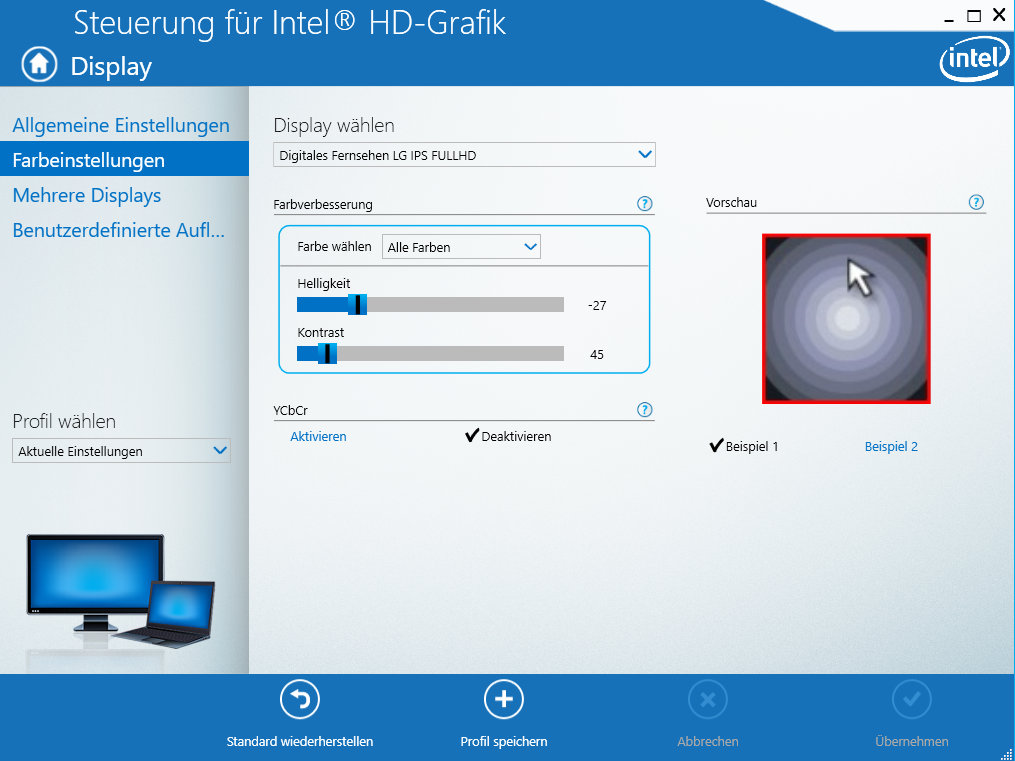Click the Profil speichern label
Screen dimensions: 1015x761
coord(504,742)
